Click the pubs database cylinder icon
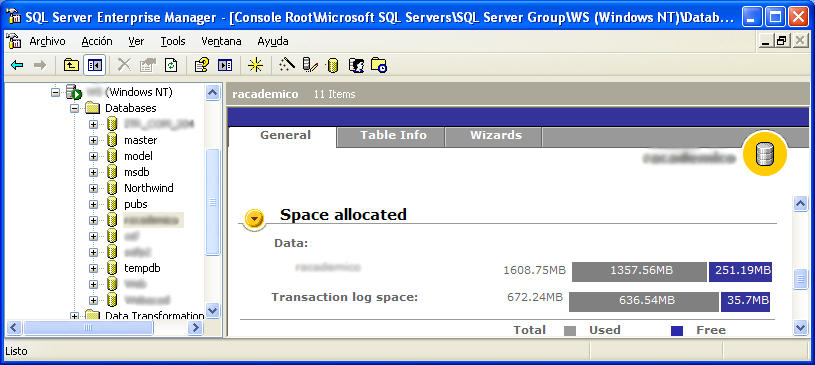Image resolution: width=815 pixels, height=365 pixels. point(111,204)
